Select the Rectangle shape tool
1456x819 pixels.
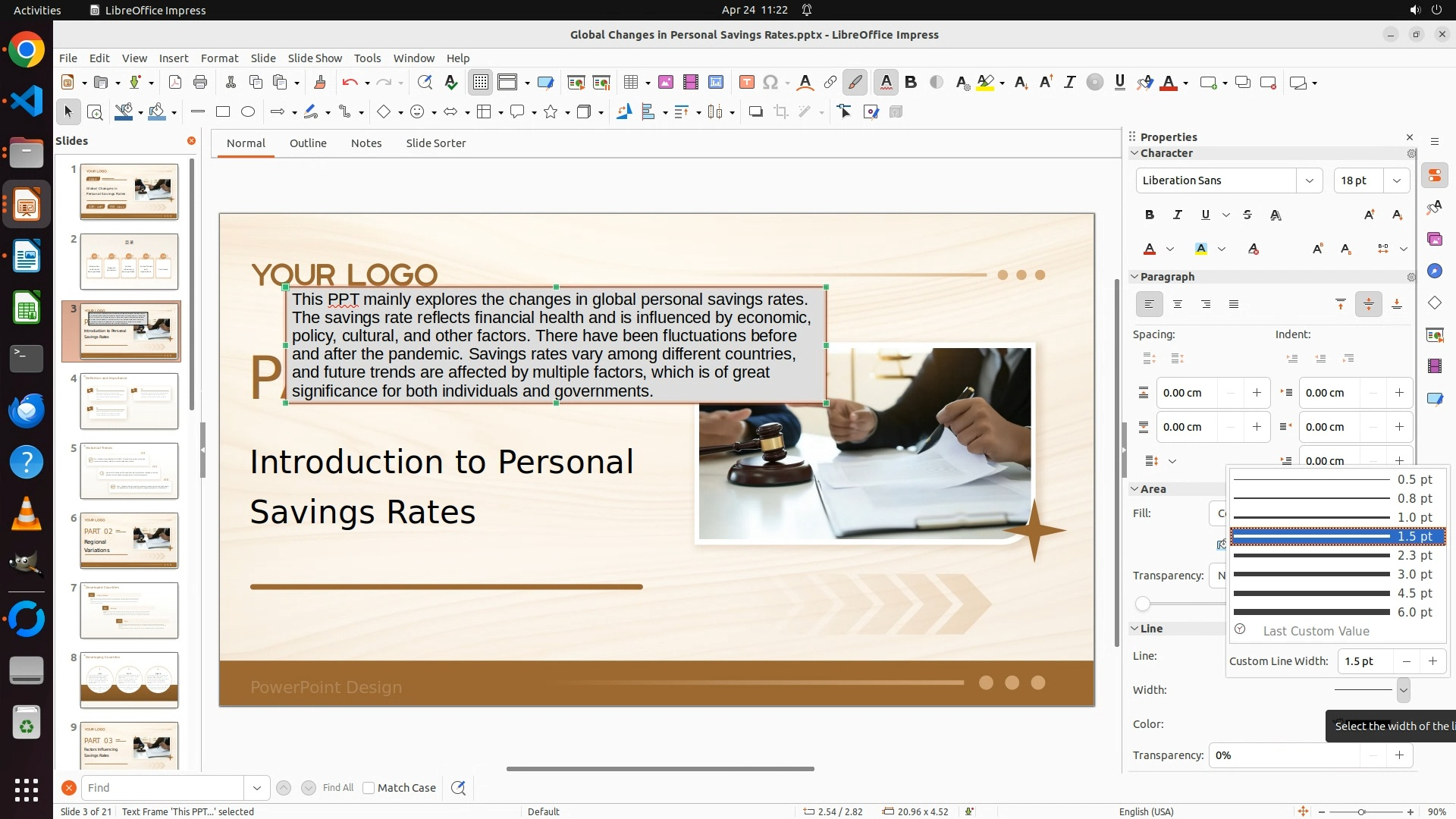[x=223, y=112]
